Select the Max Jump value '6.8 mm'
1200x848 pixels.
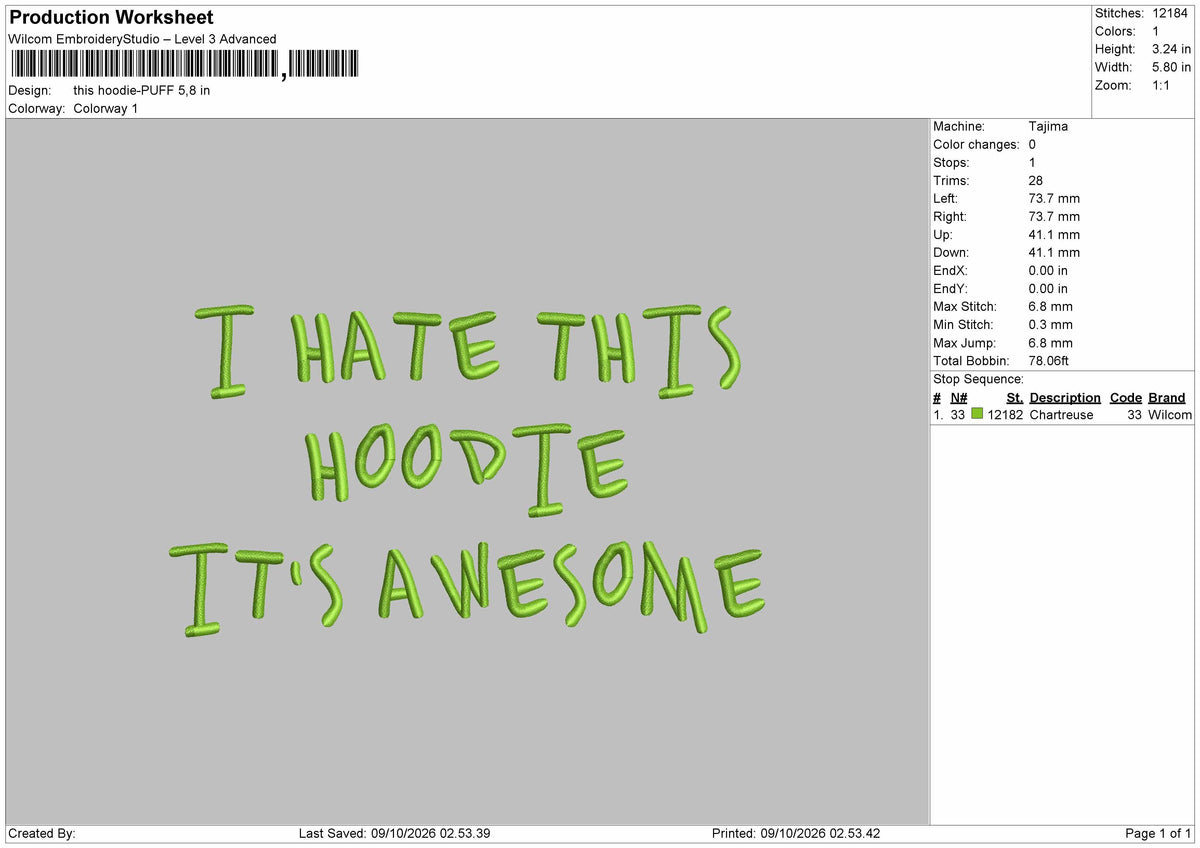point(1050,342)
